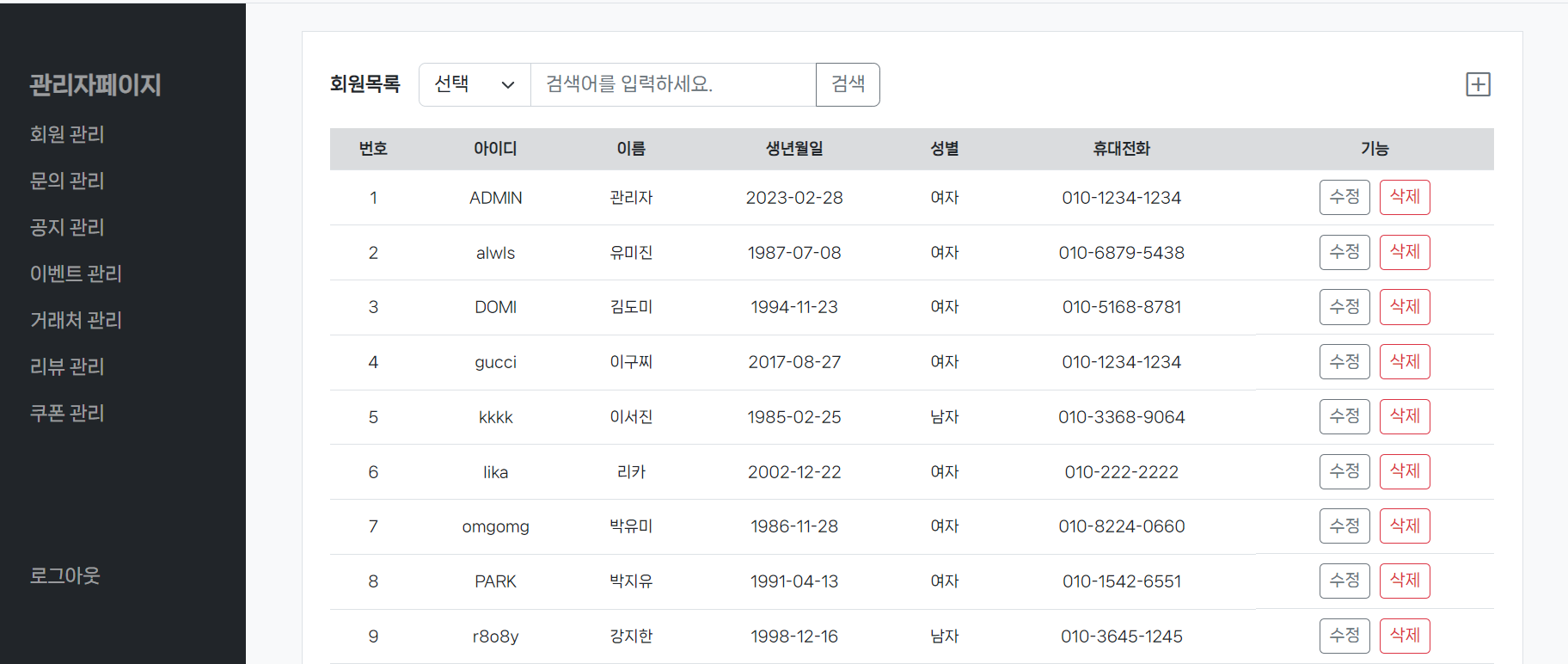Click 삭제 for the ADMIN row
This screenshot has width=1568, height=664.
point(1405,197)
